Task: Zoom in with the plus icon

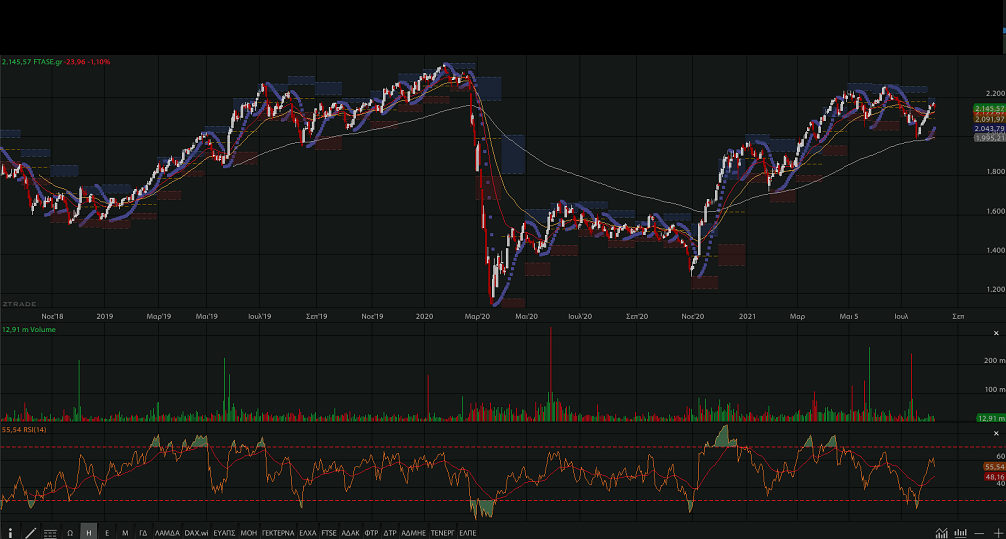Action: click(x=997, y=533)
